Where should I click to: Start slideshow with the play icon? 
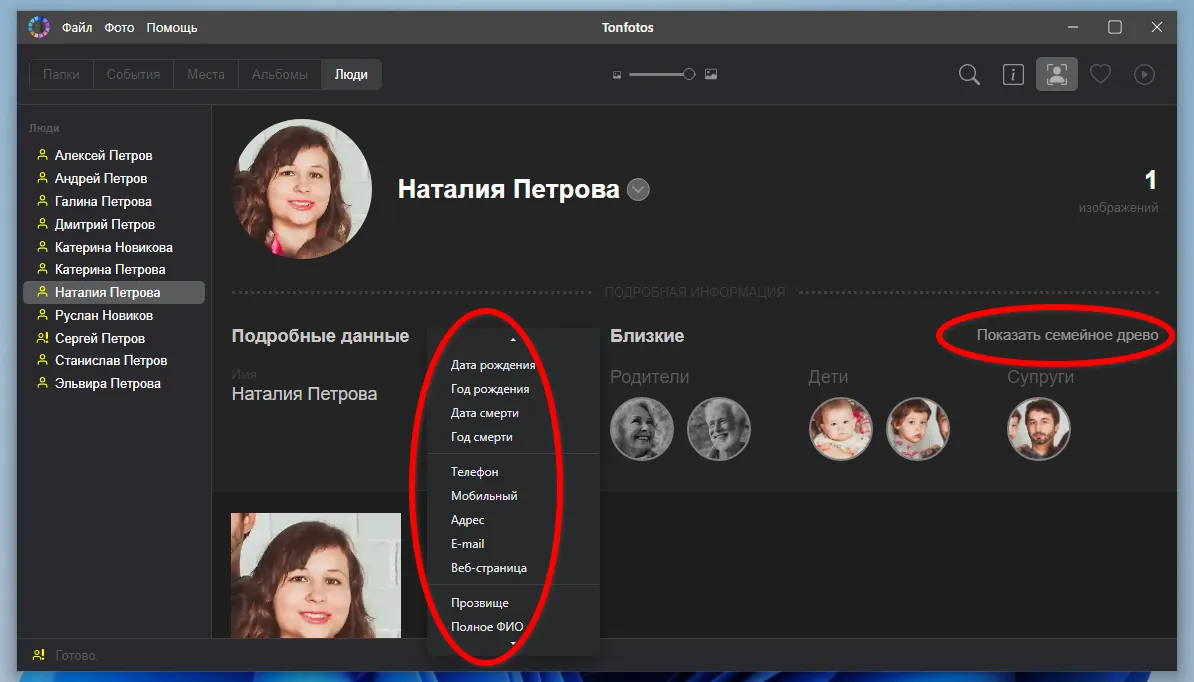(x=1143, y=74)
